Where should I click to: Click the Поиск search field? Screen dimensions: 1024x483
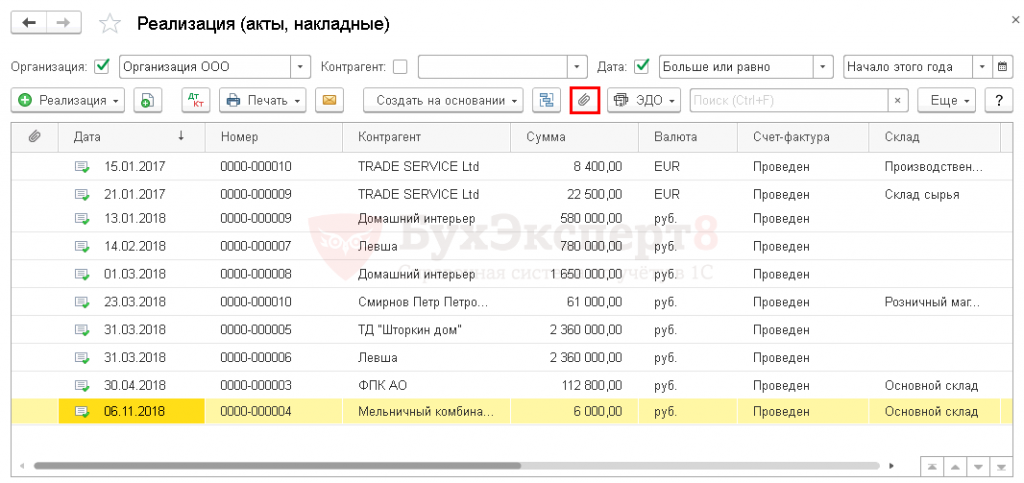pos(788,100)
